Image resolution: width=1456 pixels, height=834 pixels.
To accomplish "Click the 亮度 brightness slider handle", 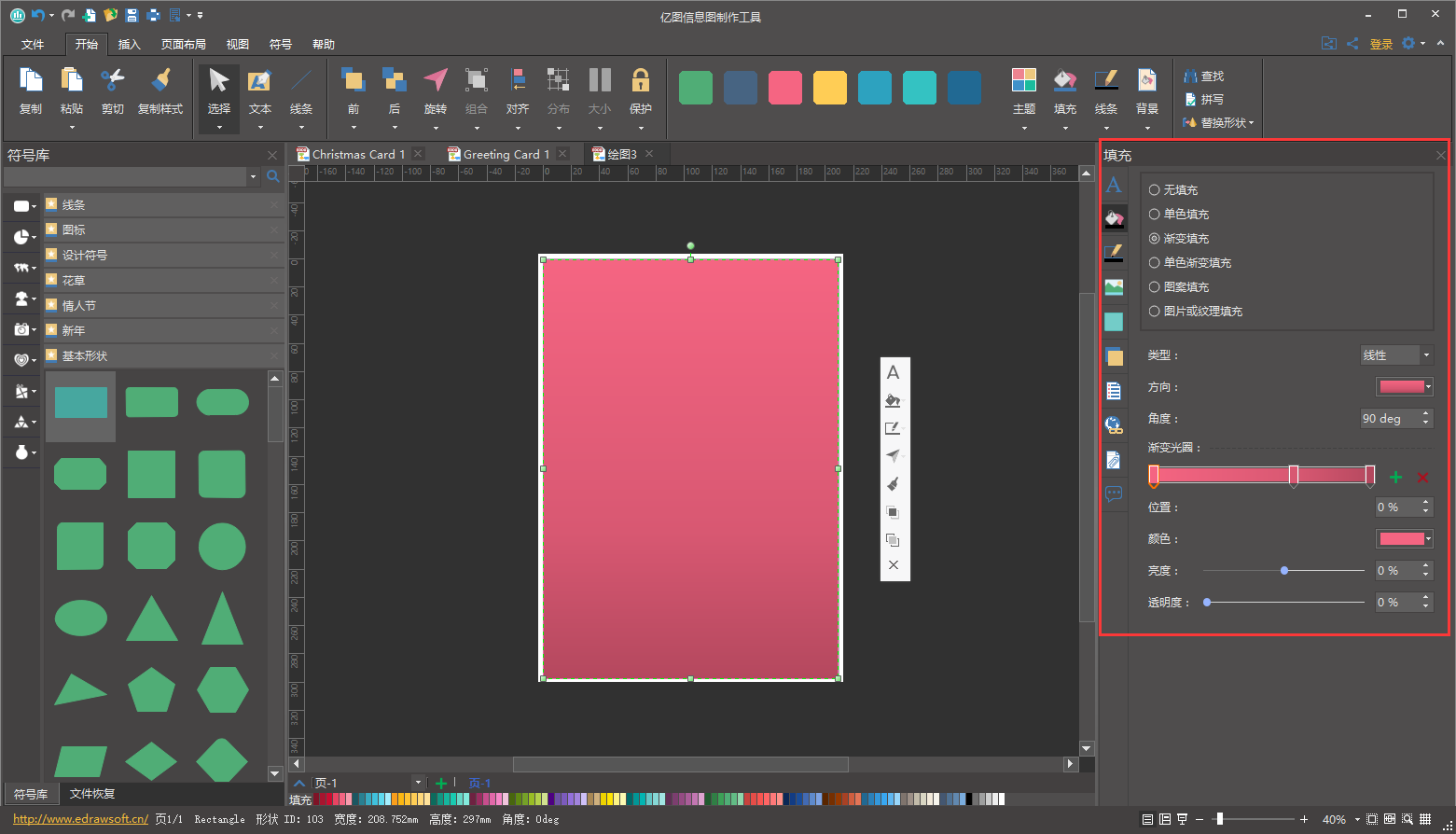I will coord(1284,571).
